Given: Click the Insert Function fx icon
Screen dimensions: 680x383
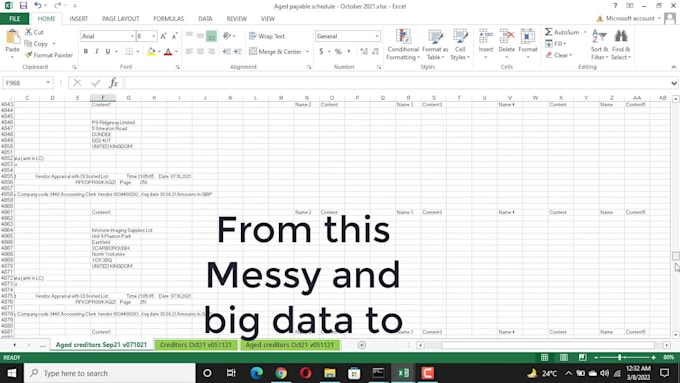Looking at the screenshot, I should (x=114, y=83).
